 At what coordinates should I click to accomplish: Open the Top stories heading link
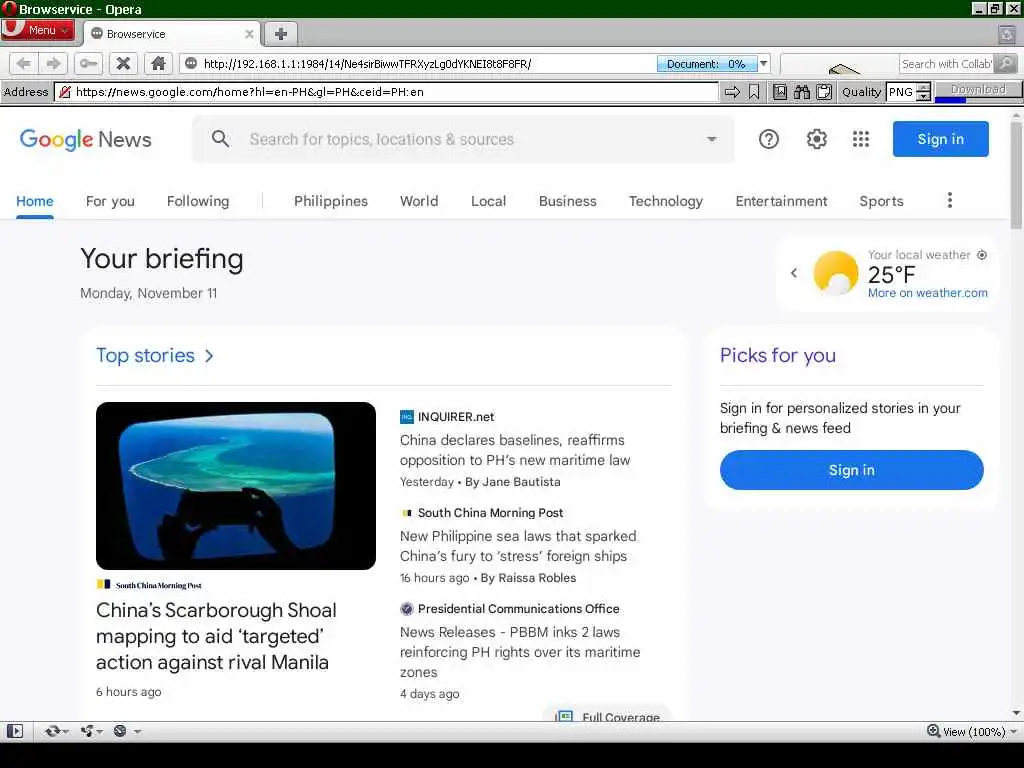point(155,355)
